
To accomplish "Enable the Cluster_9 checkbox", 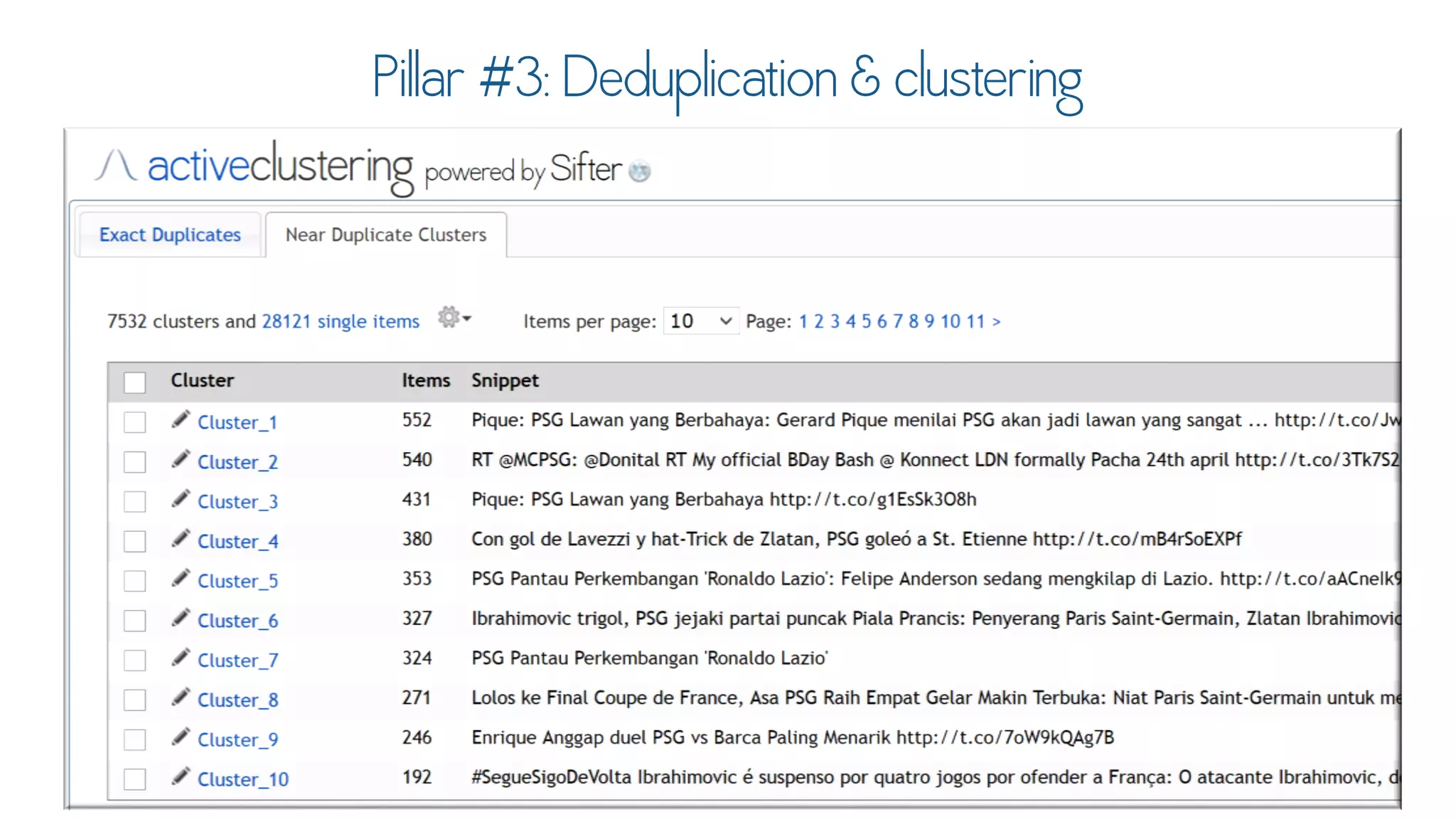I will tap(134, 740).
